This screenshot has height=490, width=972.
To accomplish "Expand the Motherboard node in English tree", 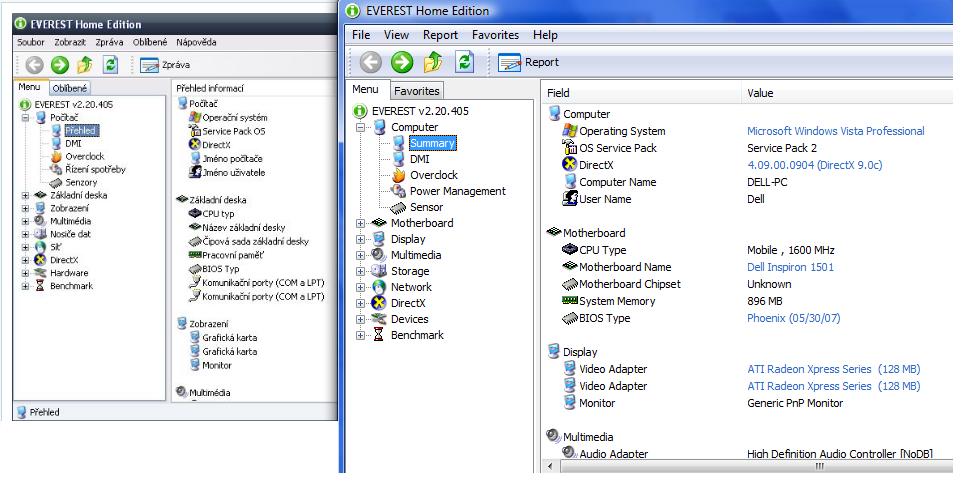I will (x=360, y=223).
